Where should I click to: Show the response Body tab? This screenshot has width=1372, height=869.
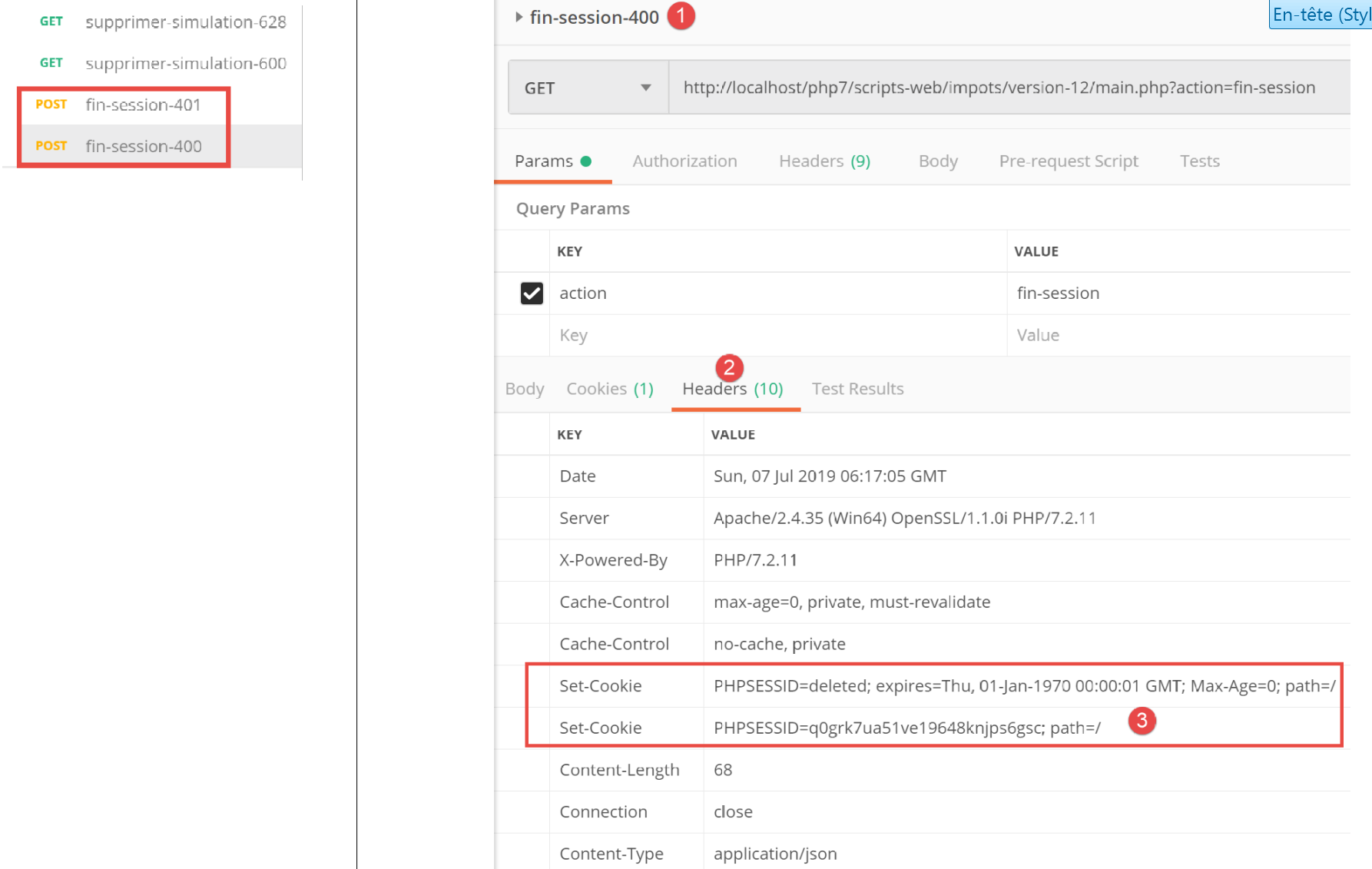pyautogui.click(x=525, y=389)
